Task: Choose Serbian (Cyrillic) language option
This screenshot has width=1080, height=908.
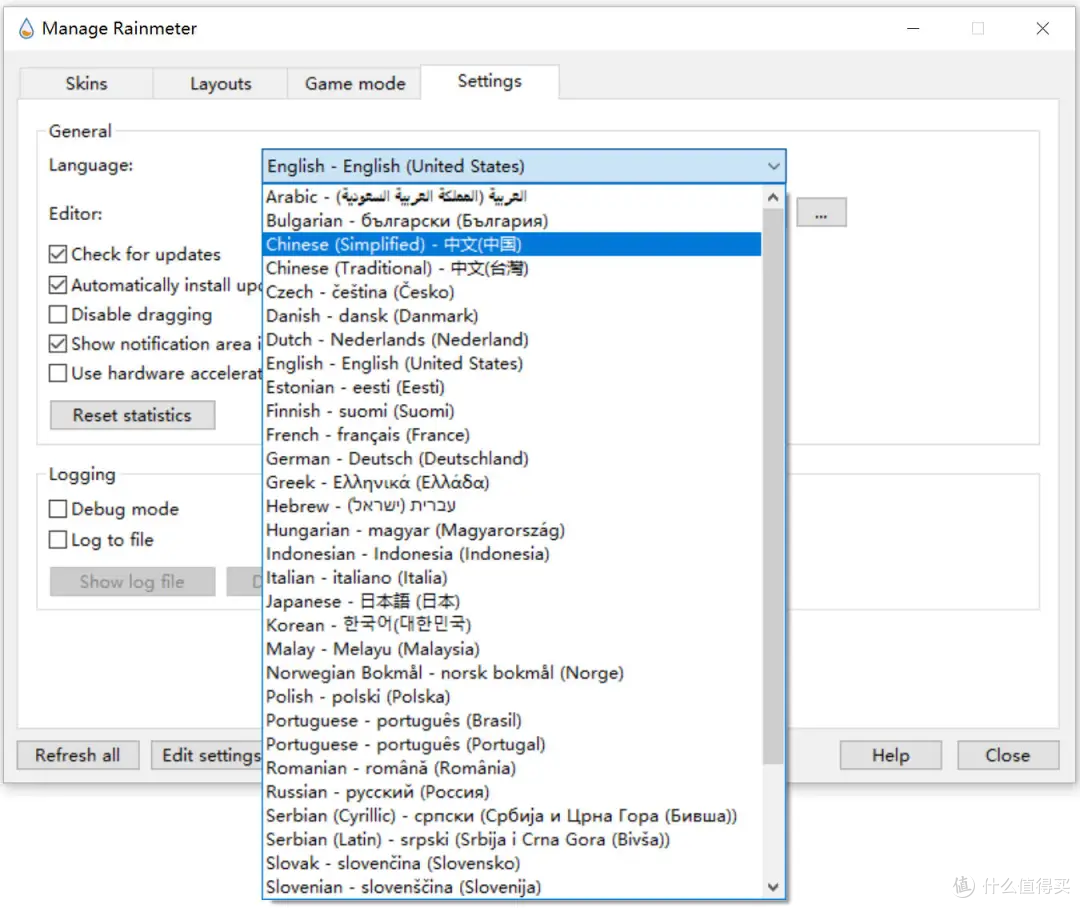Action: 512,816
